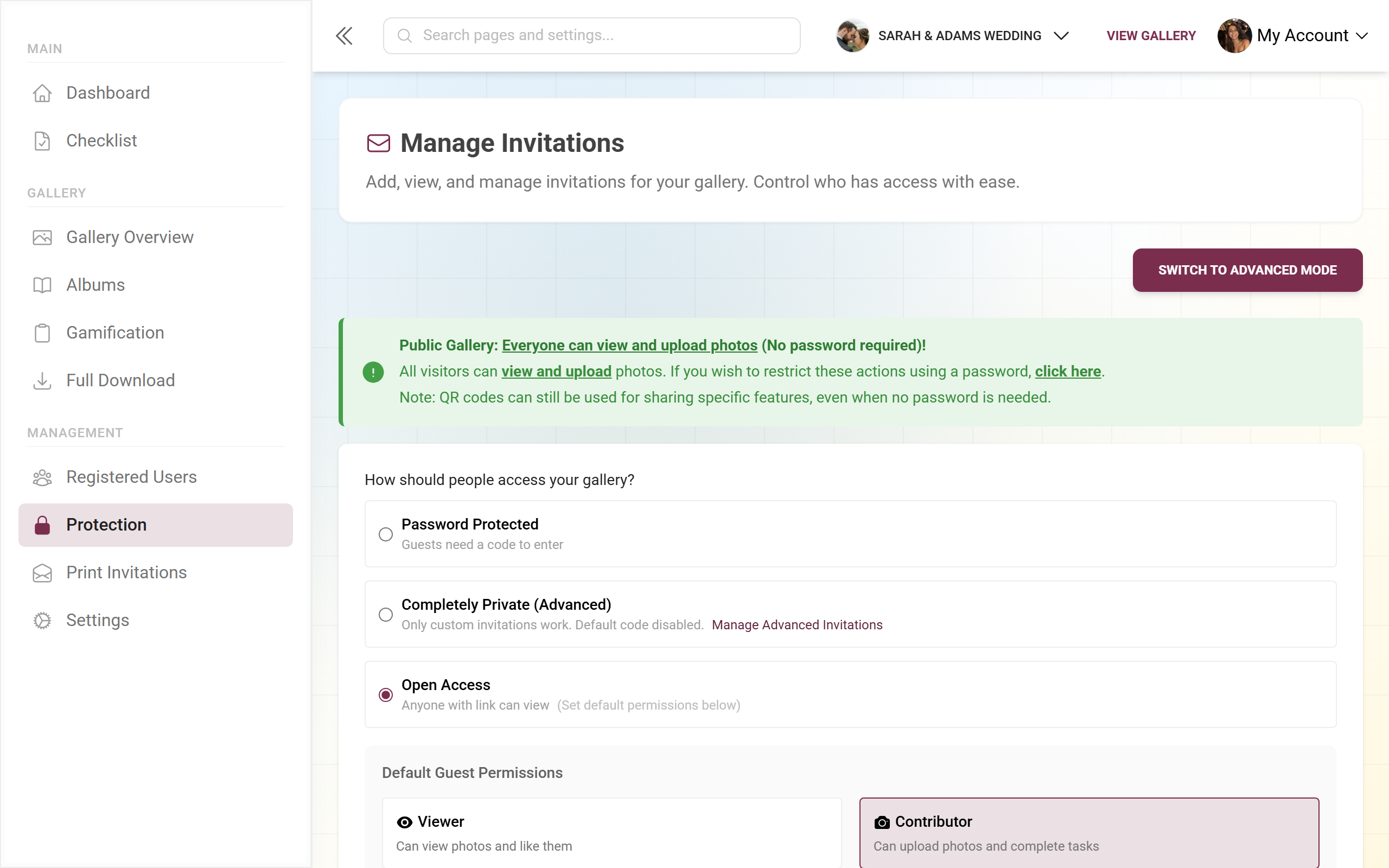Click the search magnifier icon
Viewport: 1389px width, 868px height.
pyautogui.click(x=405, y=36)
